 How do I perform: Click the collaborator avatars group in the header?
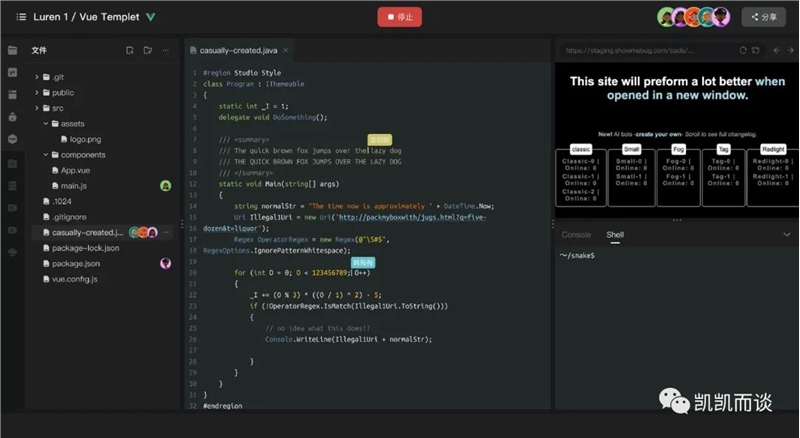693,17
